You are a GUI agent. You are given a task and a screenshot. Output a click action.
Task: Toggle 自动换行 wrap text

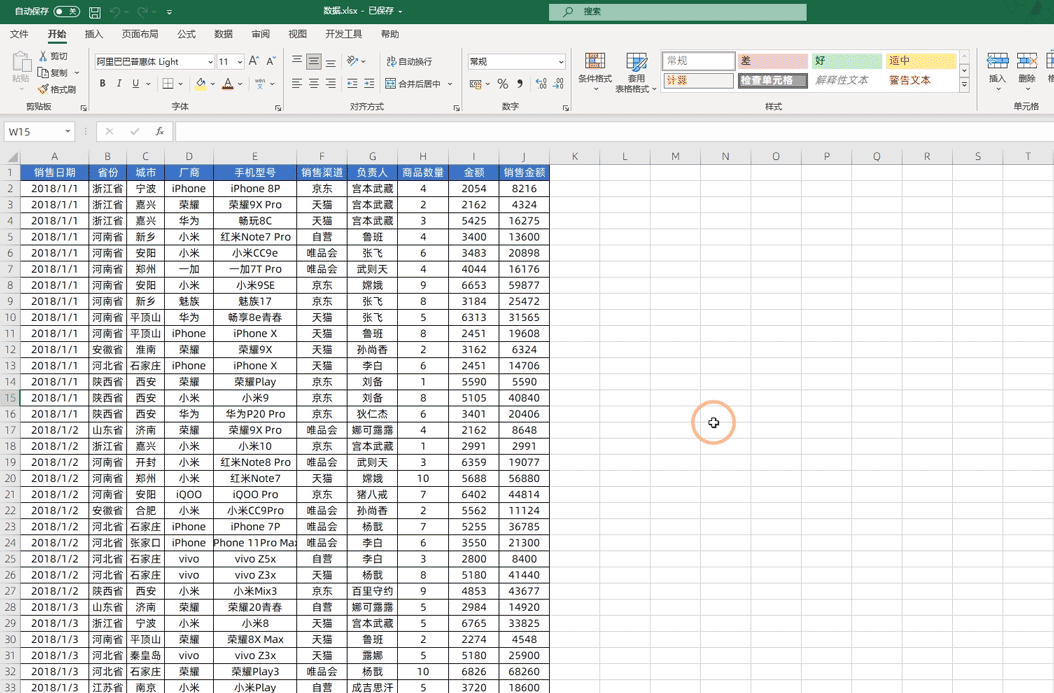point(409,61)
